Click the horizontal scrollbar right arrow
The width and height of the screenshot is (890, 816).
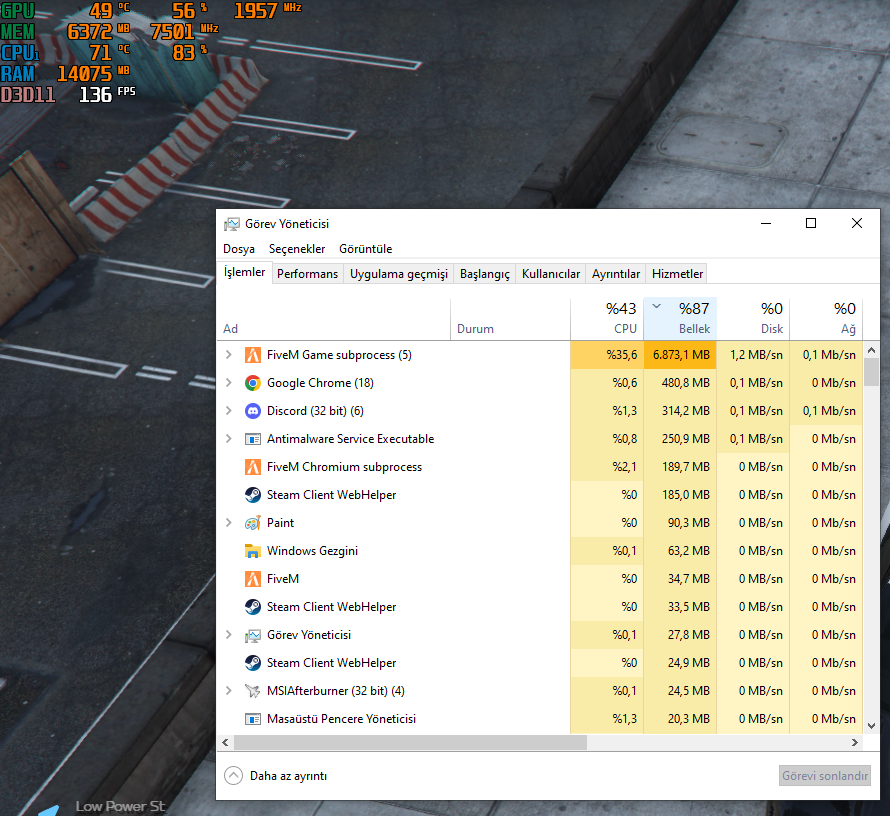pos(855,742)
